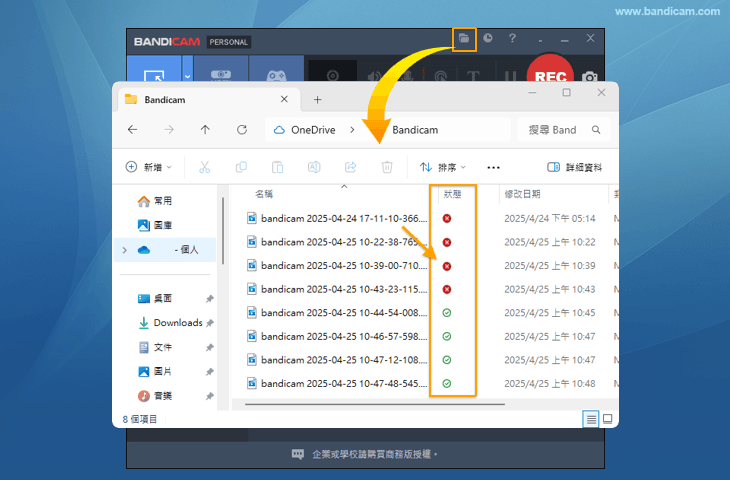Select file bandicam 2025-04-25 10-44-54-008
Viewport: 730px width, 480px height.
[337, 313]
